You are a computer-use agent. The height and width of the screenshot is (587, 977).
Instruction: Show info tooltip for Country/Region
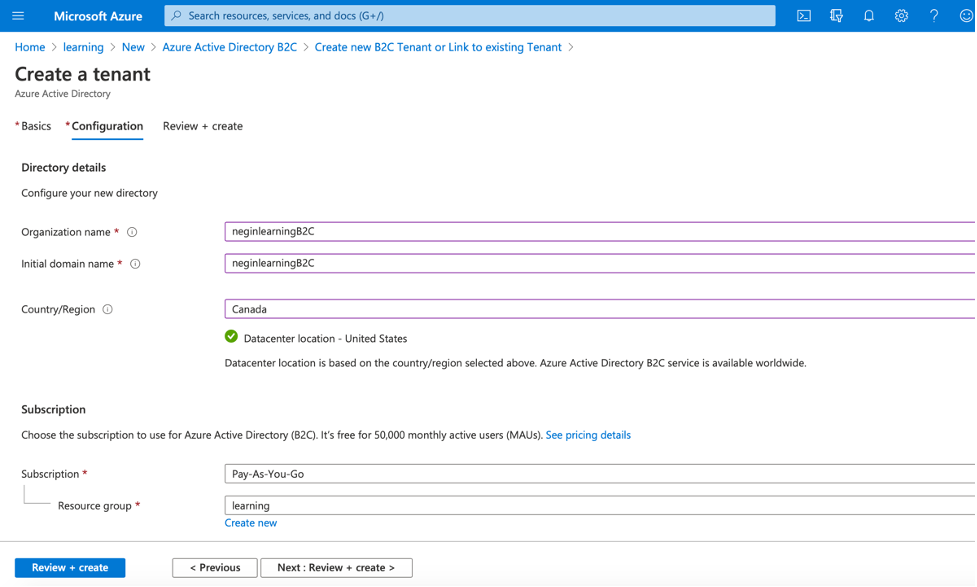pyautogui.click(x=108, y=310)
